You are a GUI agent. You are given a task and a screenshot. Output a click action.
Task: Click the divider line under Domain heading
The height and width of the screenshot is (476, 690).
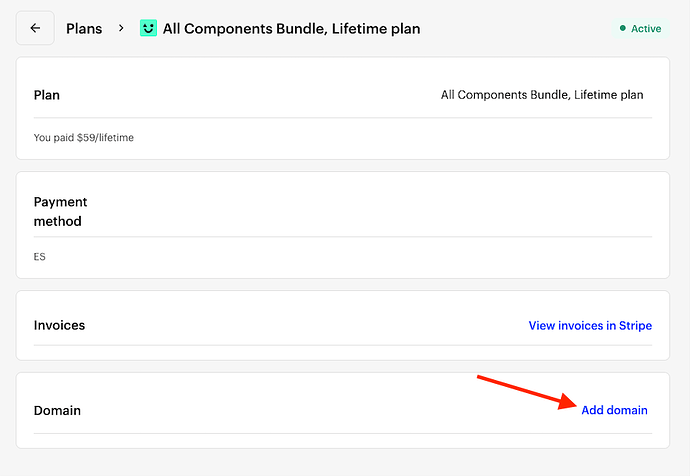click(342, 433)
